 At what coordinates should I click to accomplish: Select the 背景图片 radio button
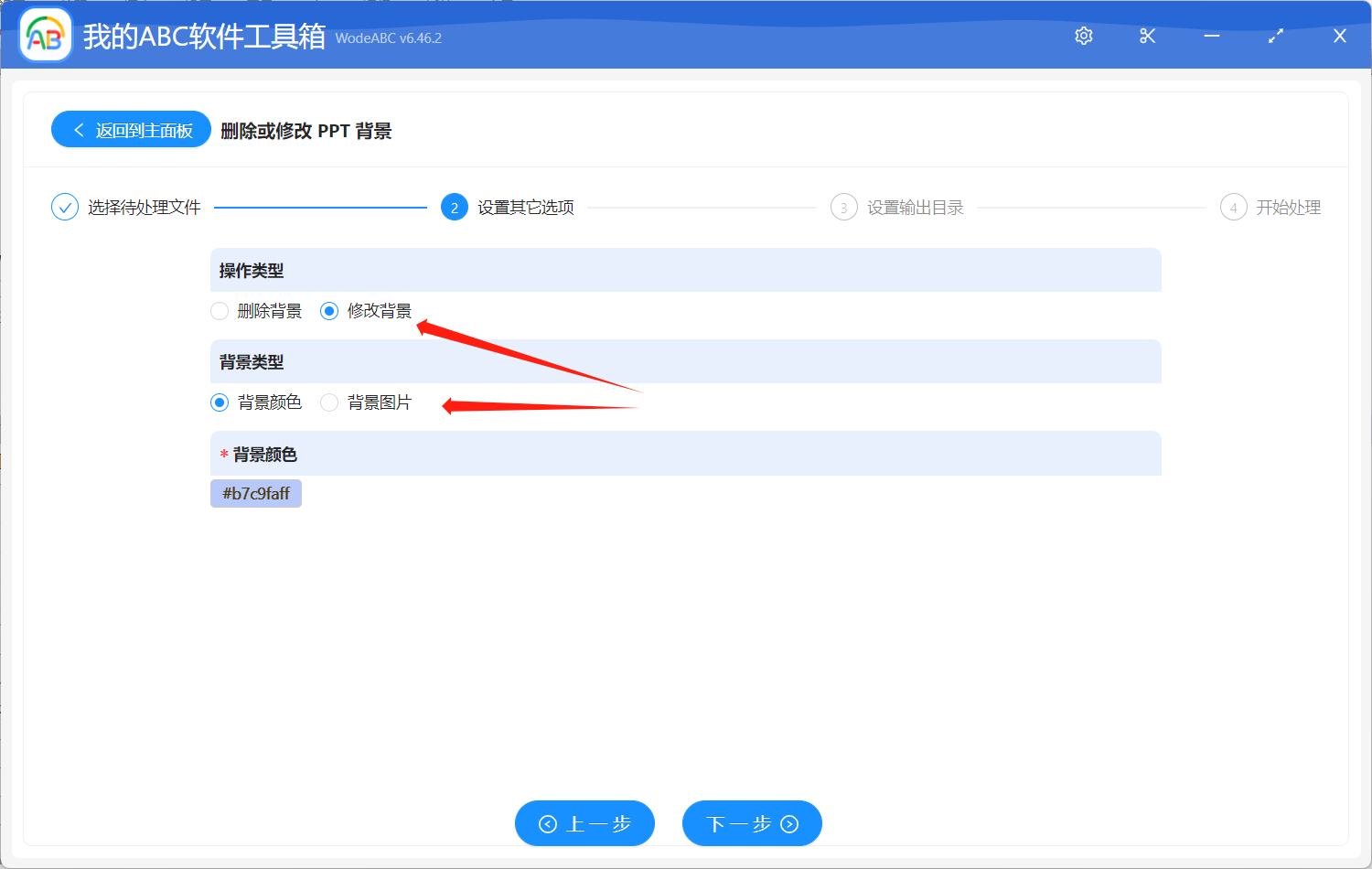(x=329, y=402)
